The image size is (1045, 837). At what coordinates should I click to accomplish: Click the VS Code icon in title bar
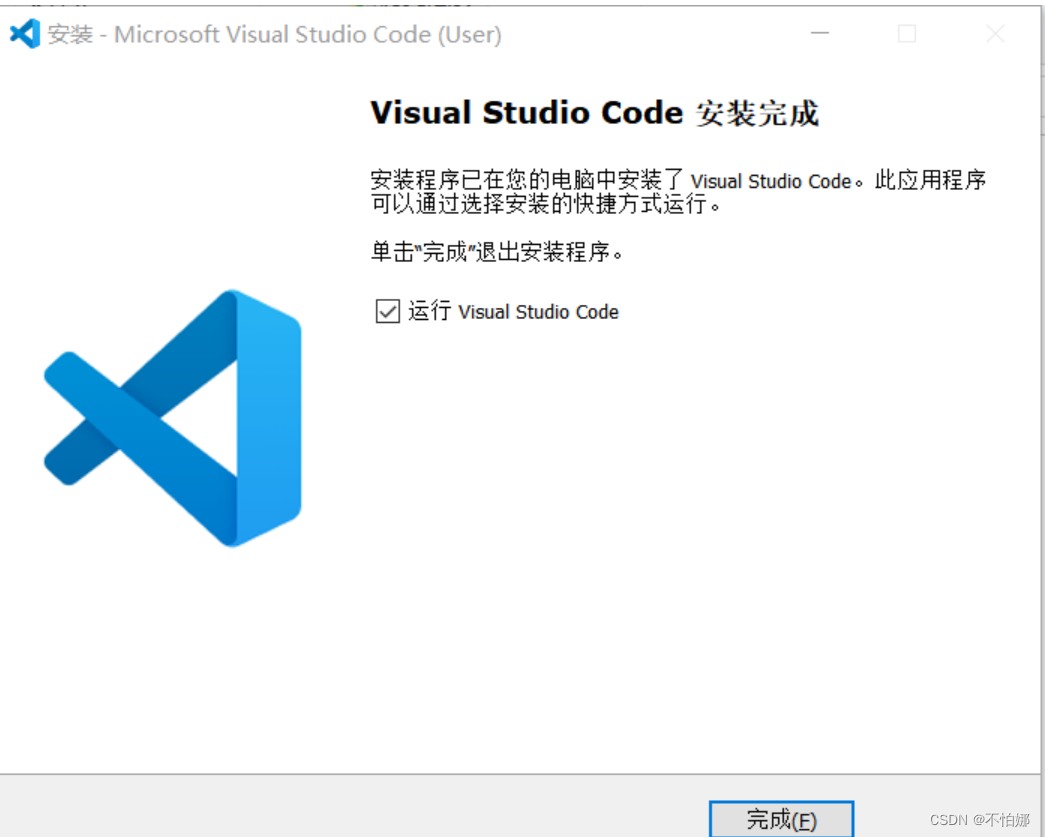pyautogui.click(x=25, y=34)
